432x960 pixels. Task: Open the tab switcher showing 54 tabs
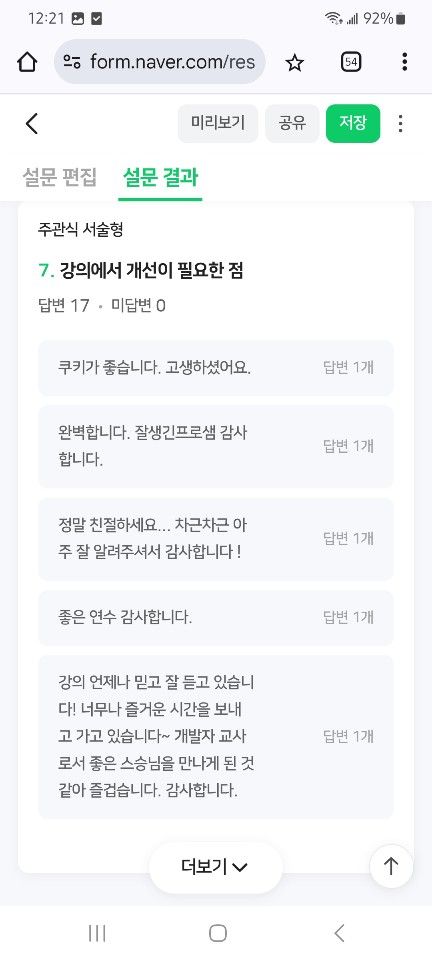(x=351, y=62)
